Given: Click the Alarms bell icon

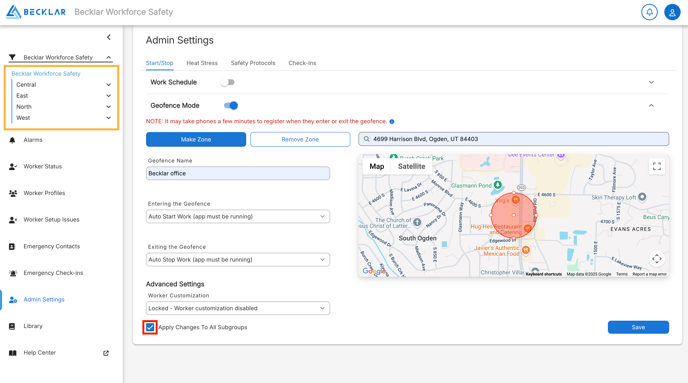Looking at the screenshot, I should (x=12, y=140).
